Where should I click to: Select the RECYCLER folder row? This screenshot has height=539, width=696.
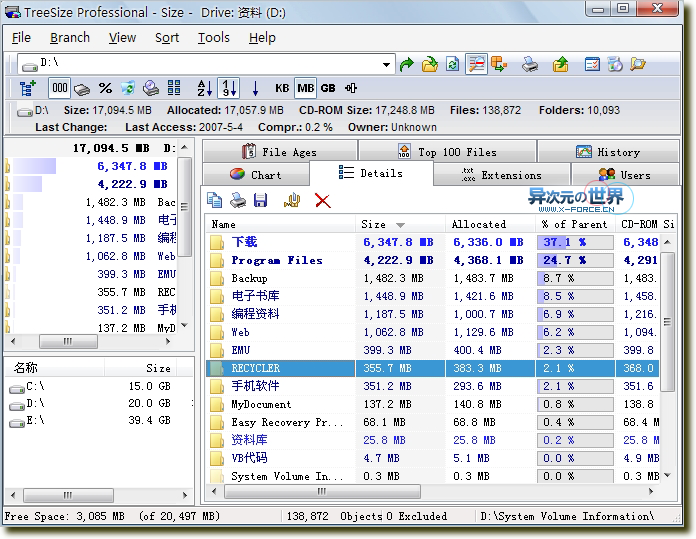[x=432, y=368]
